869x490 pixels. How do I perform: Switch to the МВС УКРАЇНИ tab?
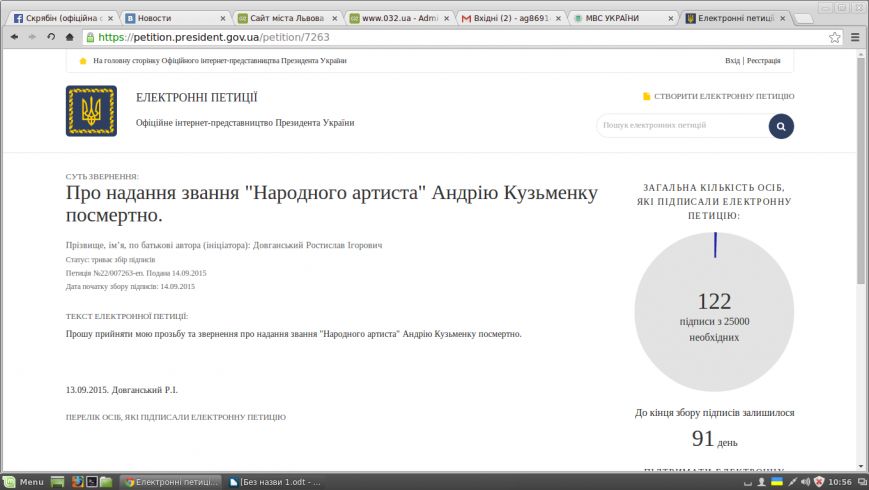[x=625, y=18]
